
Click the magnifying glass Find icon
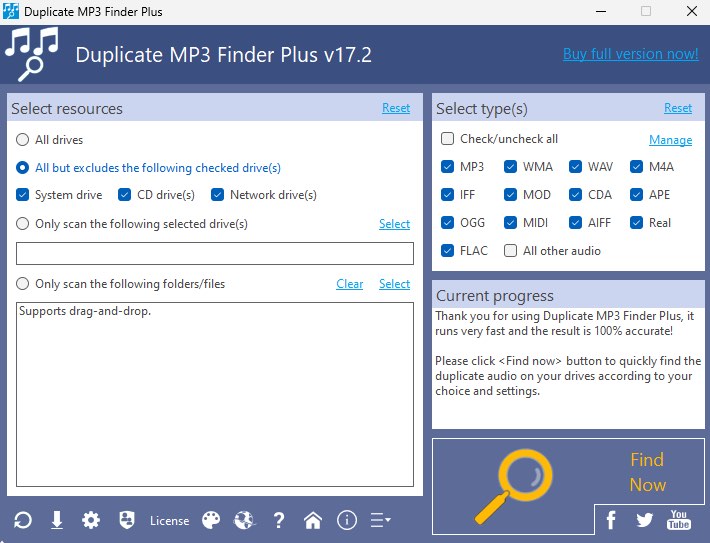(x=513, y=485)
